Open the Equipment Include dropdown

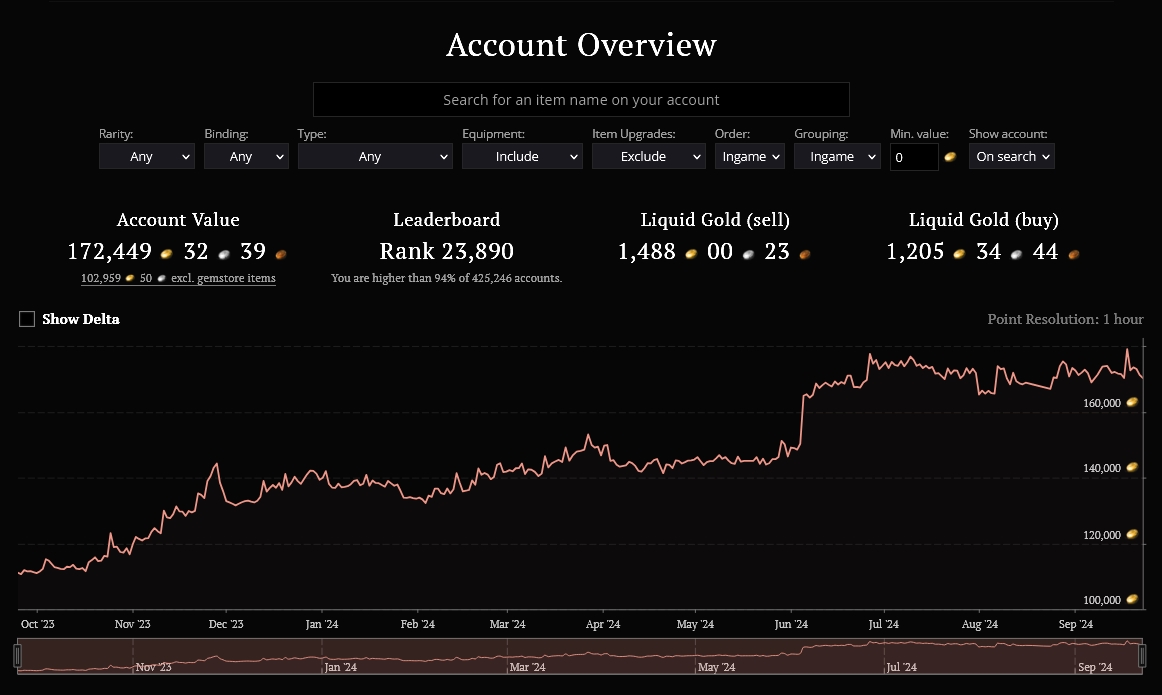pyautogui.click(x=522, y=156)
